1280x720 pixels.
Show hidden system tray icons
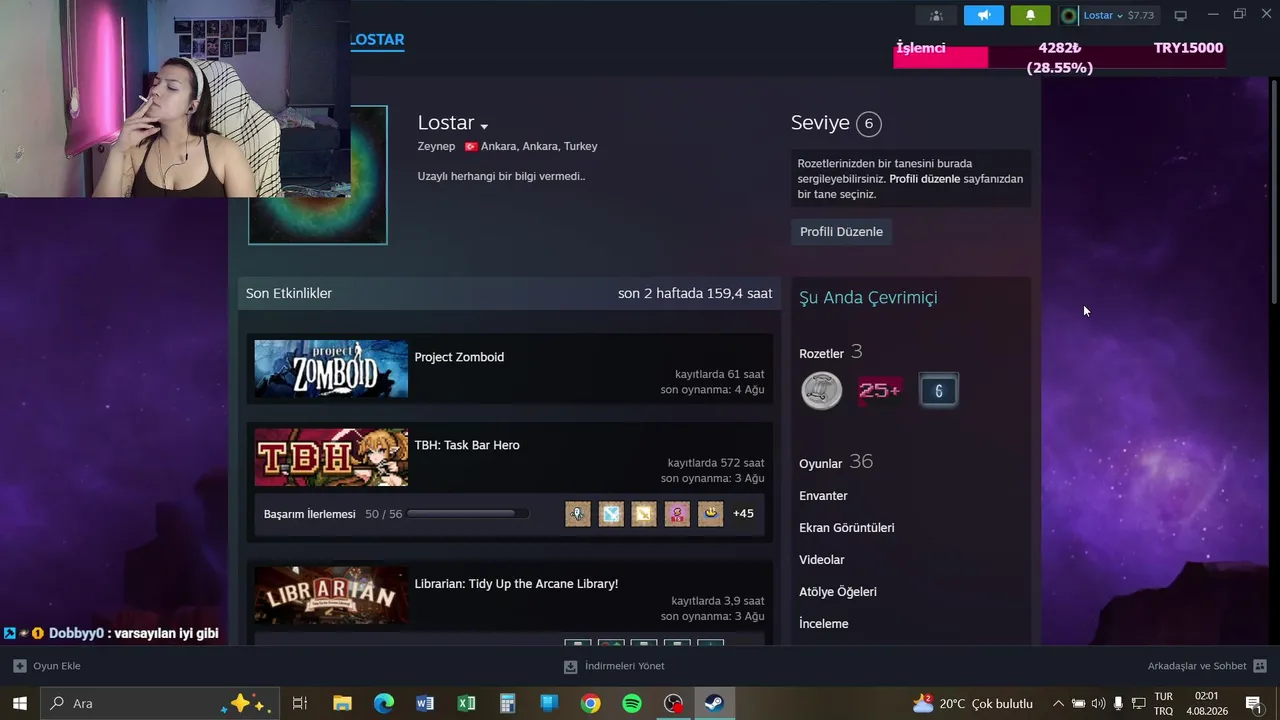click(x=1058, y=703)
